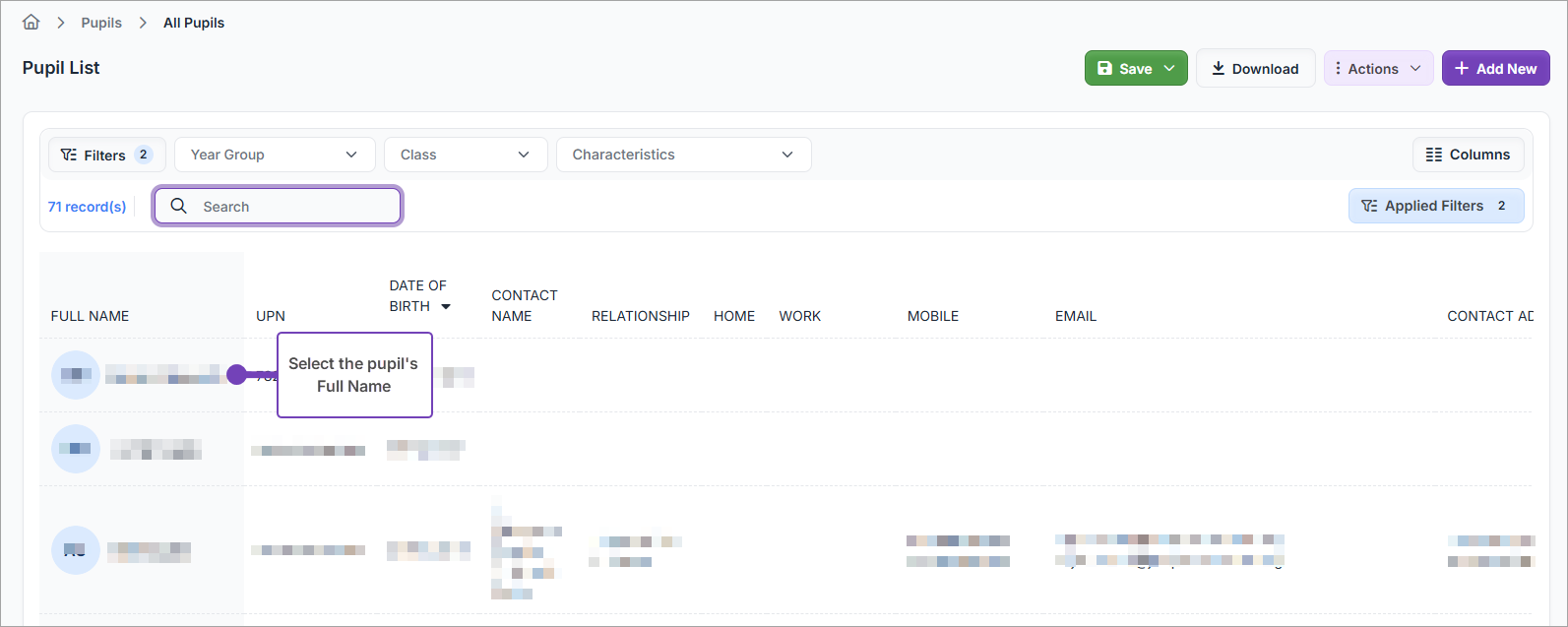This screenshot has height=627, width=1568.
Task: Expand the Year Group dropdown
Action: 275,155
